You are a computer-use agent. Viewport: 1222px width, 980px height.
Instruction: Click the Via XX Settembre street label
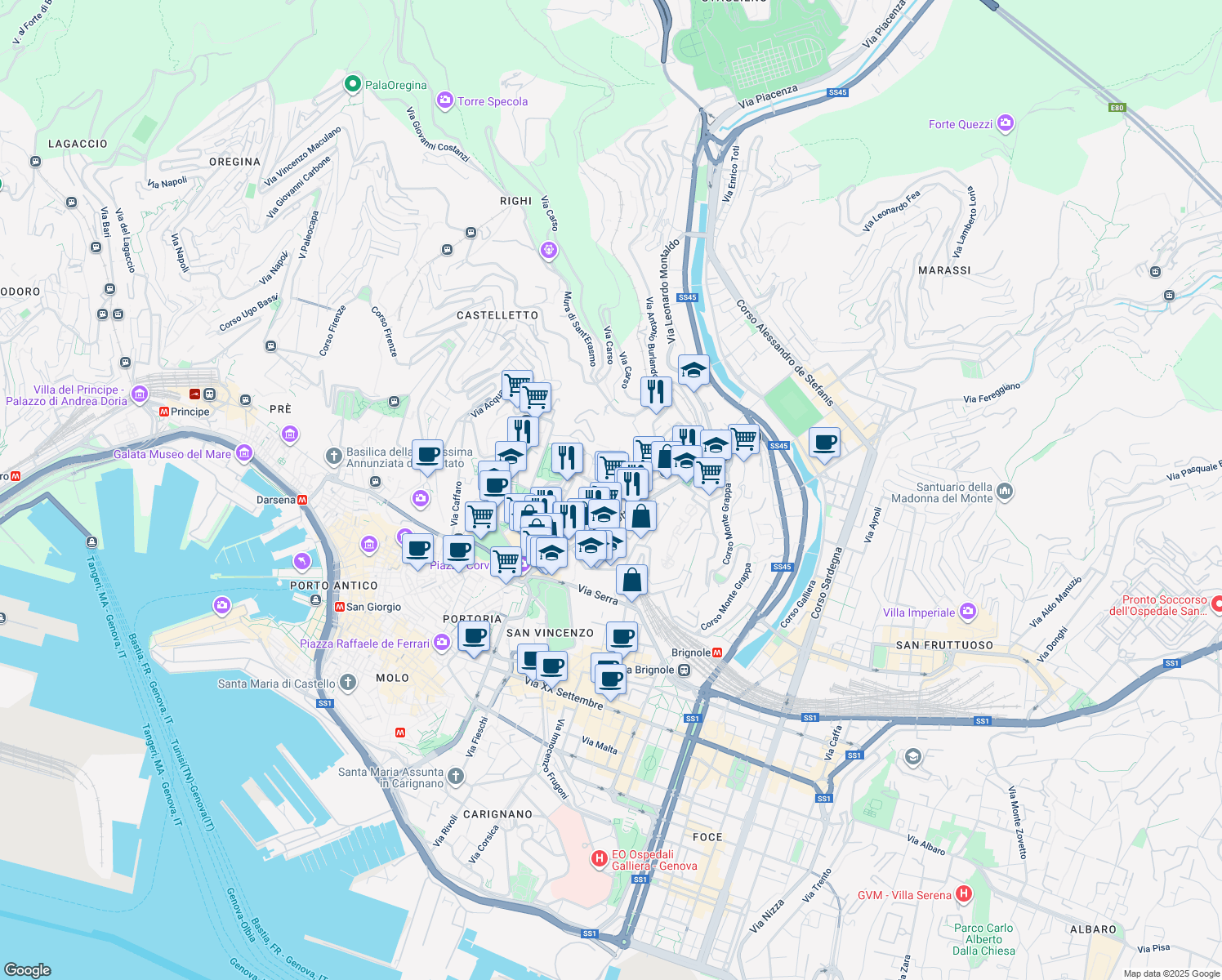[x=564, y=693]
